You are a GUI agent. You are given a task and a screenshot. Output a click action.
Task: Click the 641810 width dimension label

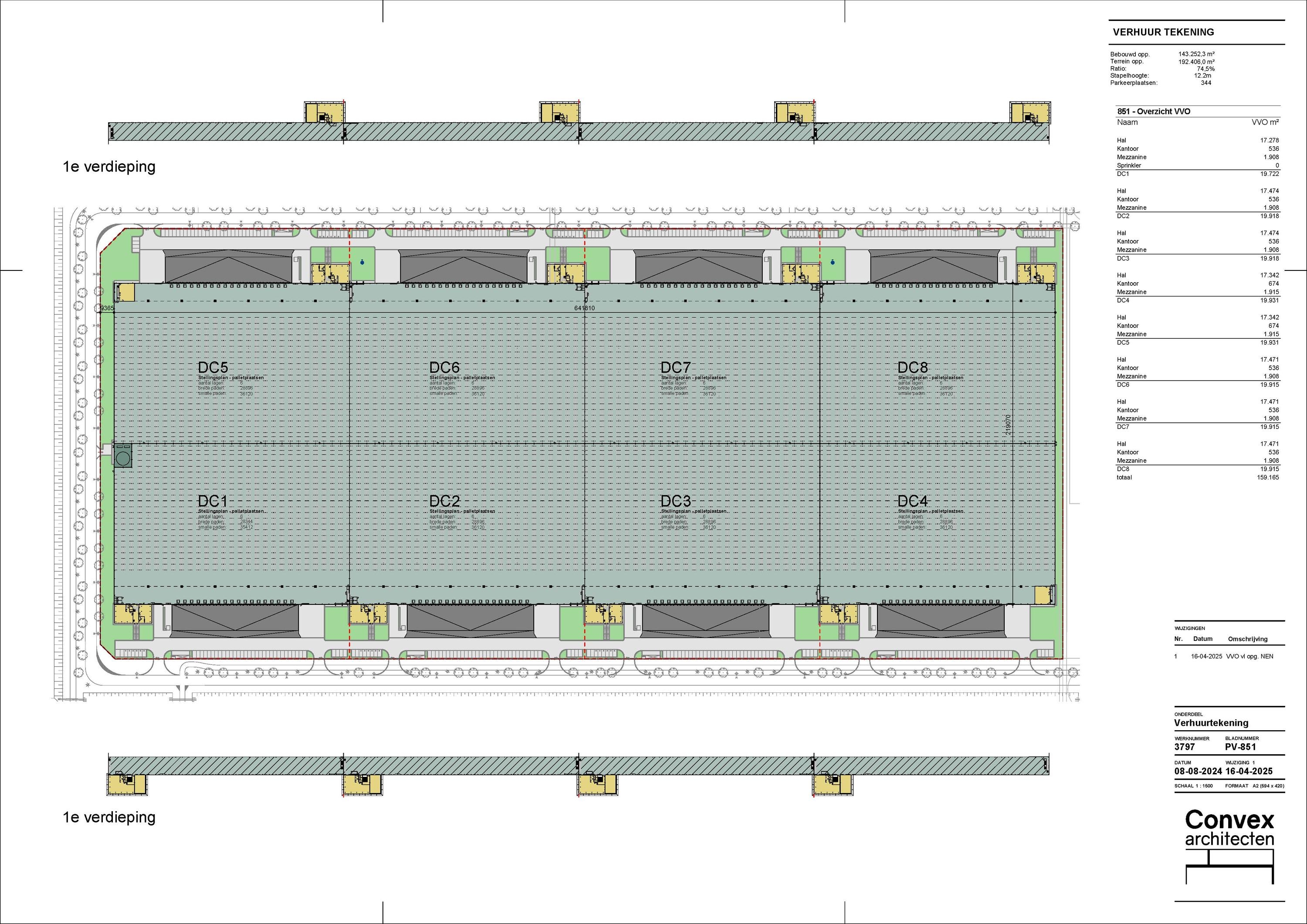[585, 308]
